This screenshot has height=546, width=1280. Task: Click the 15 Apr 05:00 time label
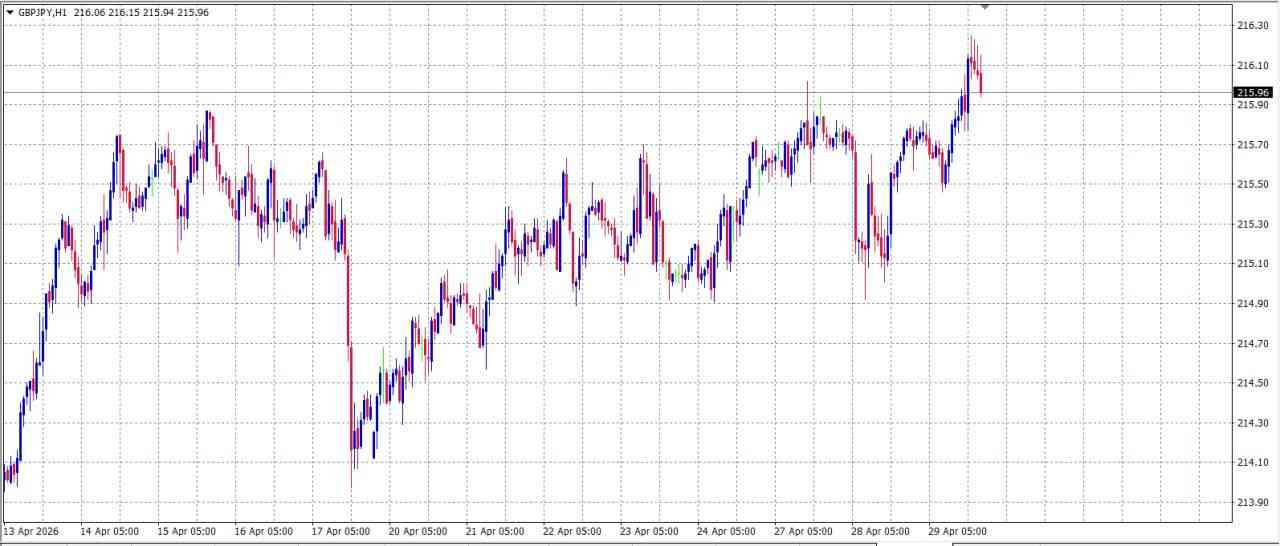tap(186, 531)
